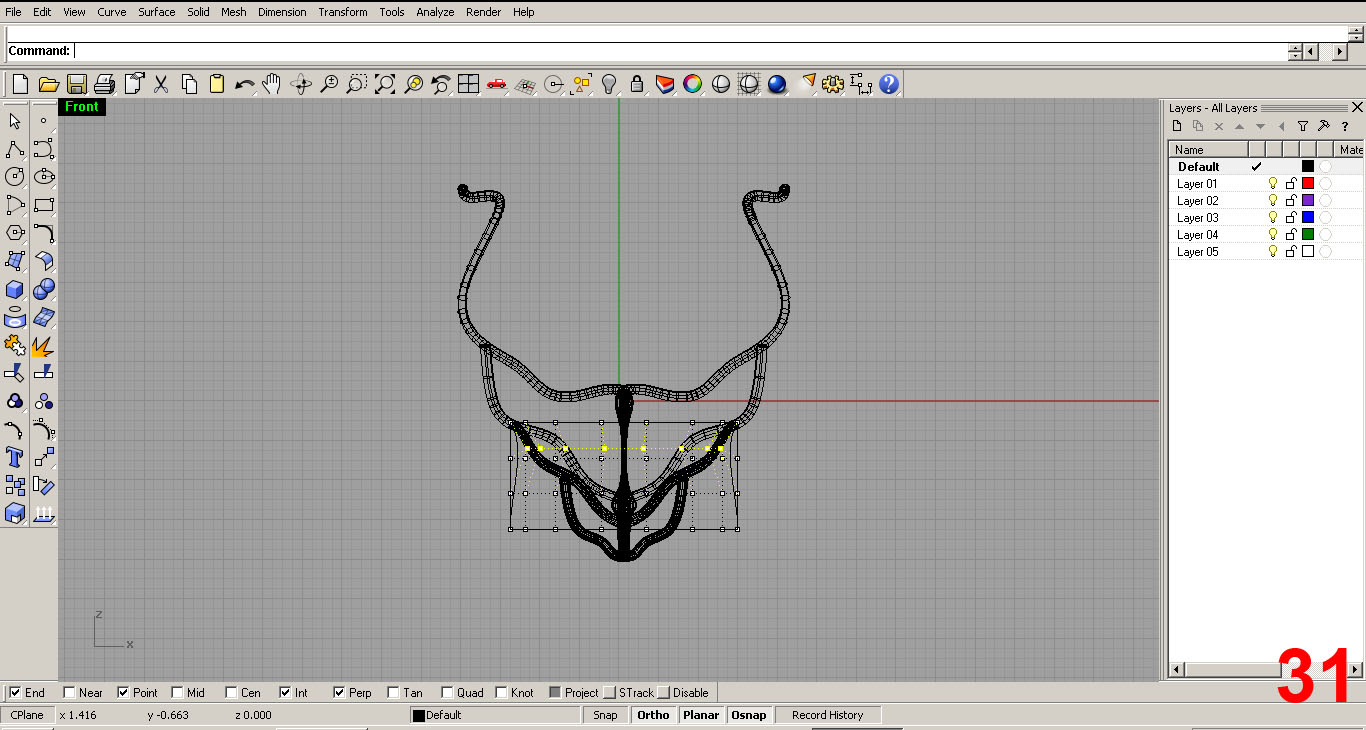Viewport: 1366px width, 730px height.
Task: Toggle the End osnap checkbox
Action: 15,692
